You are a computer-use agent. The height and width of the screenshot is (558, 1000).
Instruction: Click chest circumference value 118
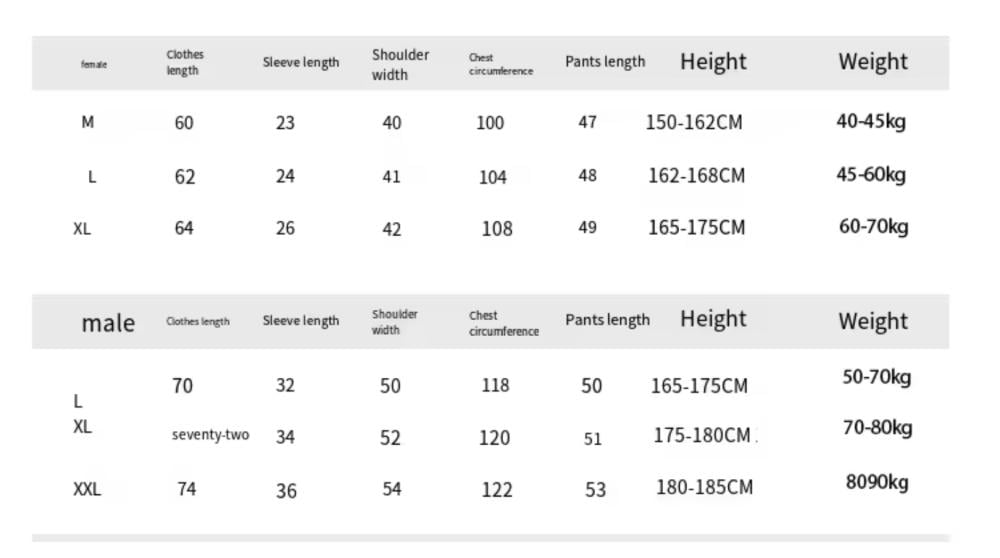pyautogui.click(x=496, y=386)
